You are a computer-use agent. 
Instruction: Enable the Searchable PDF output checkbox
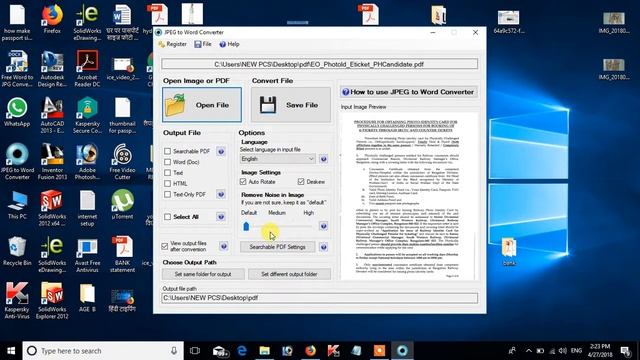pos(167,151)
